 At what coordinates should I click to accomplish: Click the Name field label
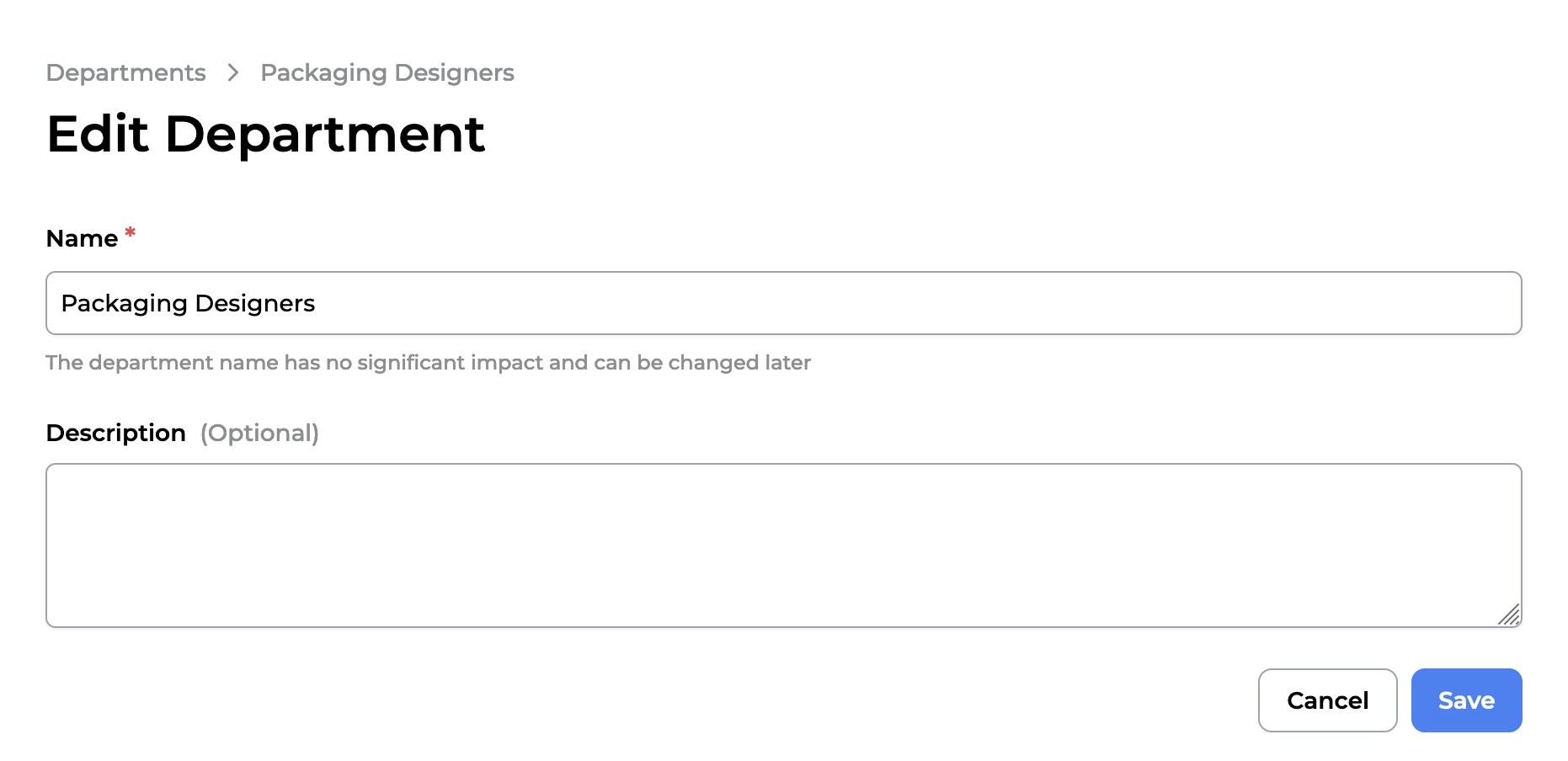coord(82,239)
